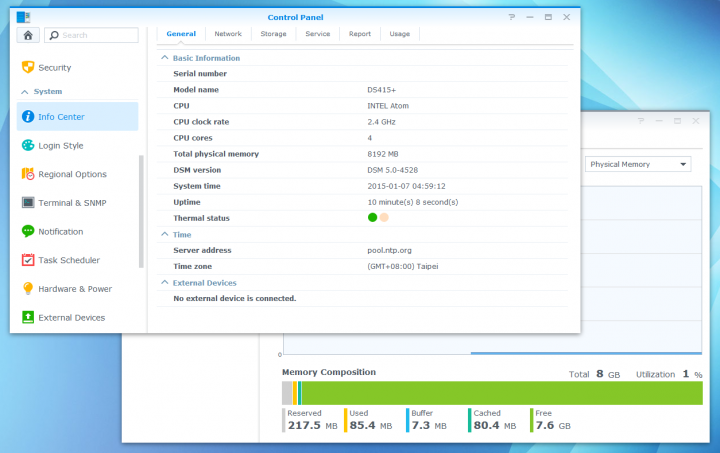The height and width of the screenshot is (453, 720).
Task: Minimize the Control Panel window
Action: point(530,17)
